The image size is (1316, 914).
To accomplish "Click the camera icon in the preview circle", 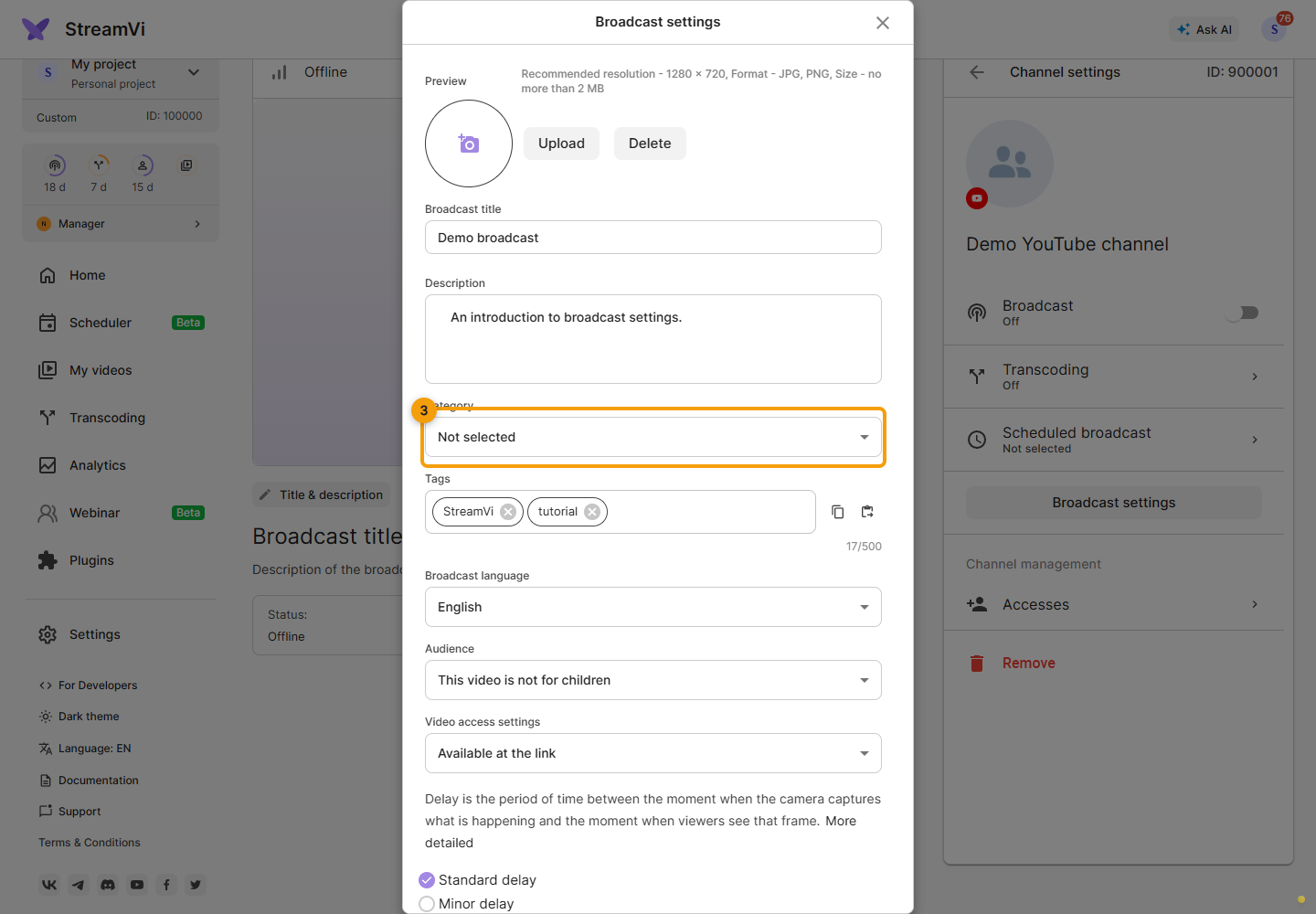I will [469, 143].
